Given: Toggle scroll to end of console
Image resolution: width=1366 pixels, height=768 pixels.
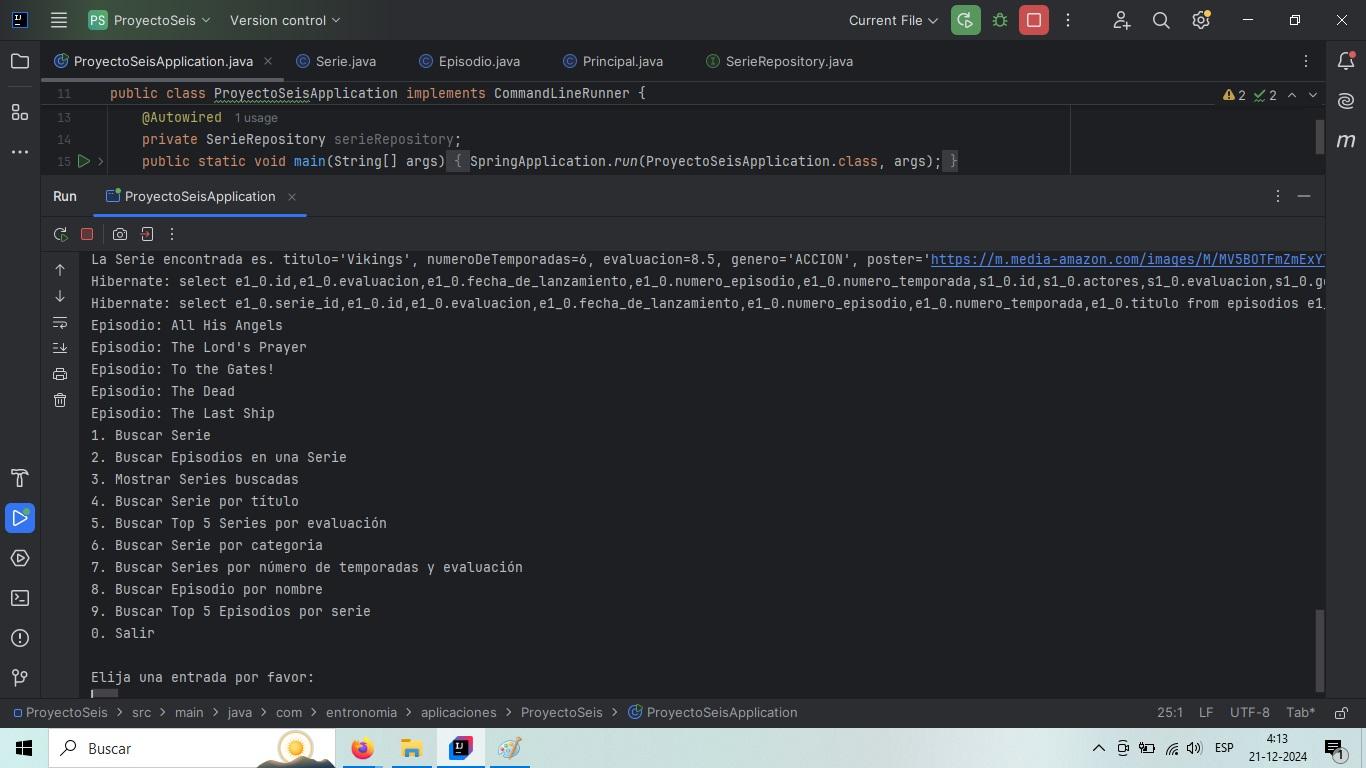Looking at the screenshot, I should pyautogui.click(x=60, y=348).
